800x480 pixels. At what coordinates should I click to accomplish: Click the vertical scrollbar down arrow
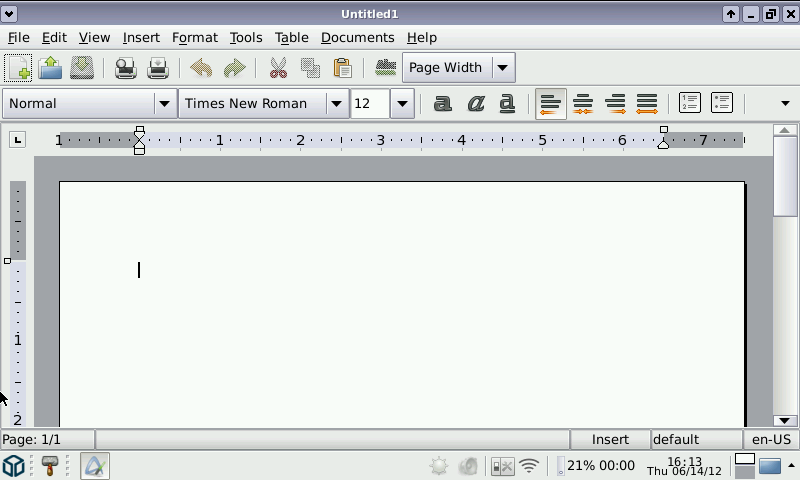[785, 420]
